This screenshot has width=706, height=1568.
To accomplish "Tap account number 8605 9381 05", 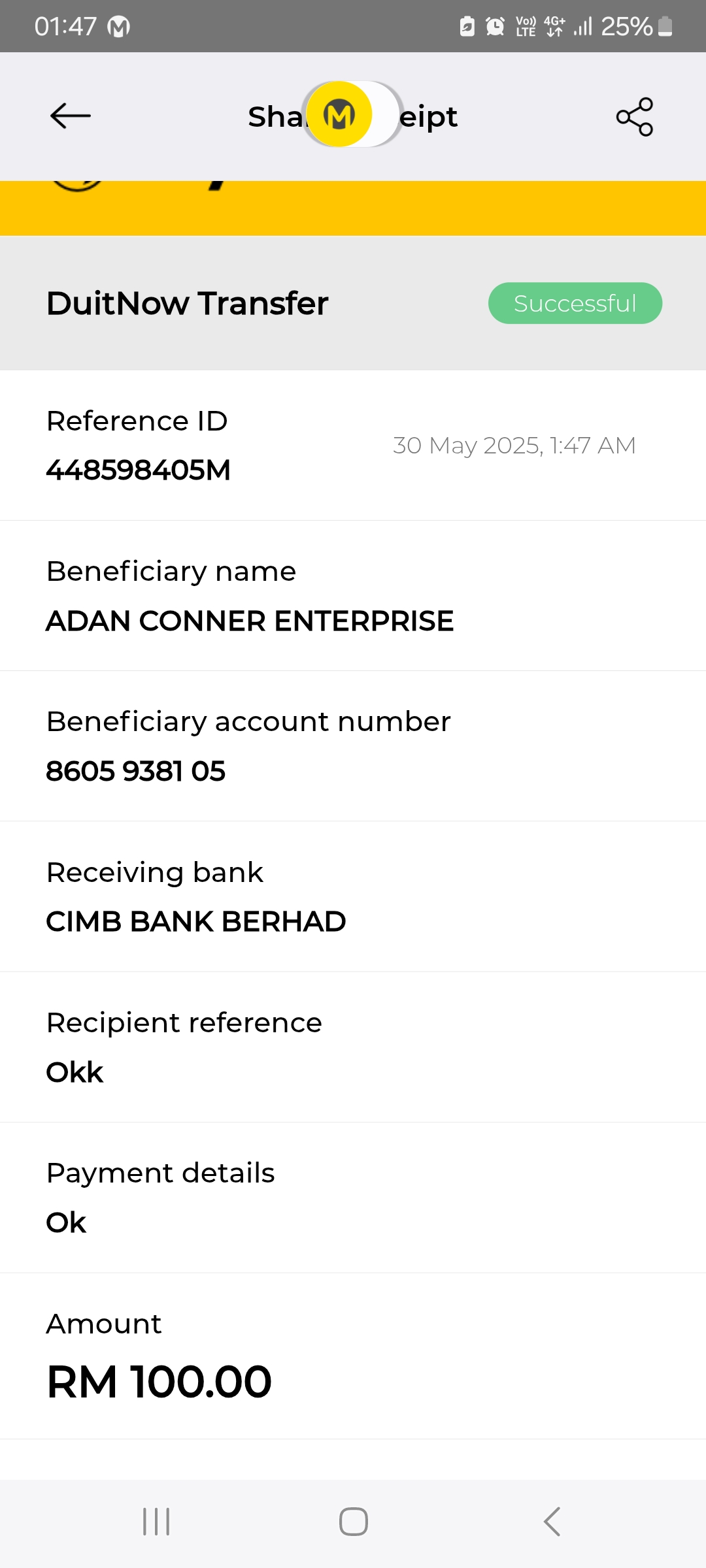I will [136, 771].
